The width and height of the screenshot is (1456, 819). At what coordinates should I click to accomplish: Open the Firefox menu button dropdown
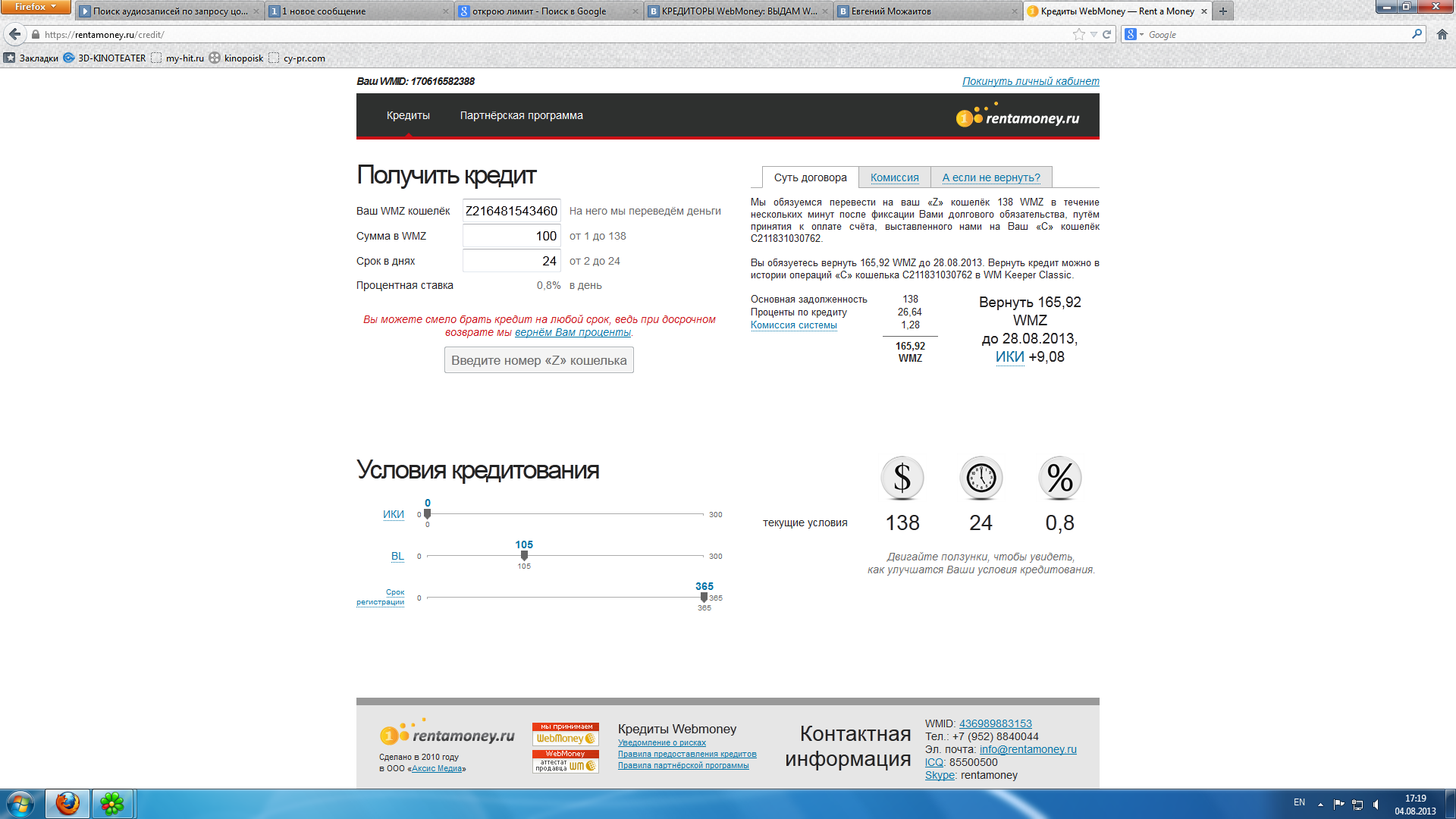pyautogui.click(x=35, y=7)
